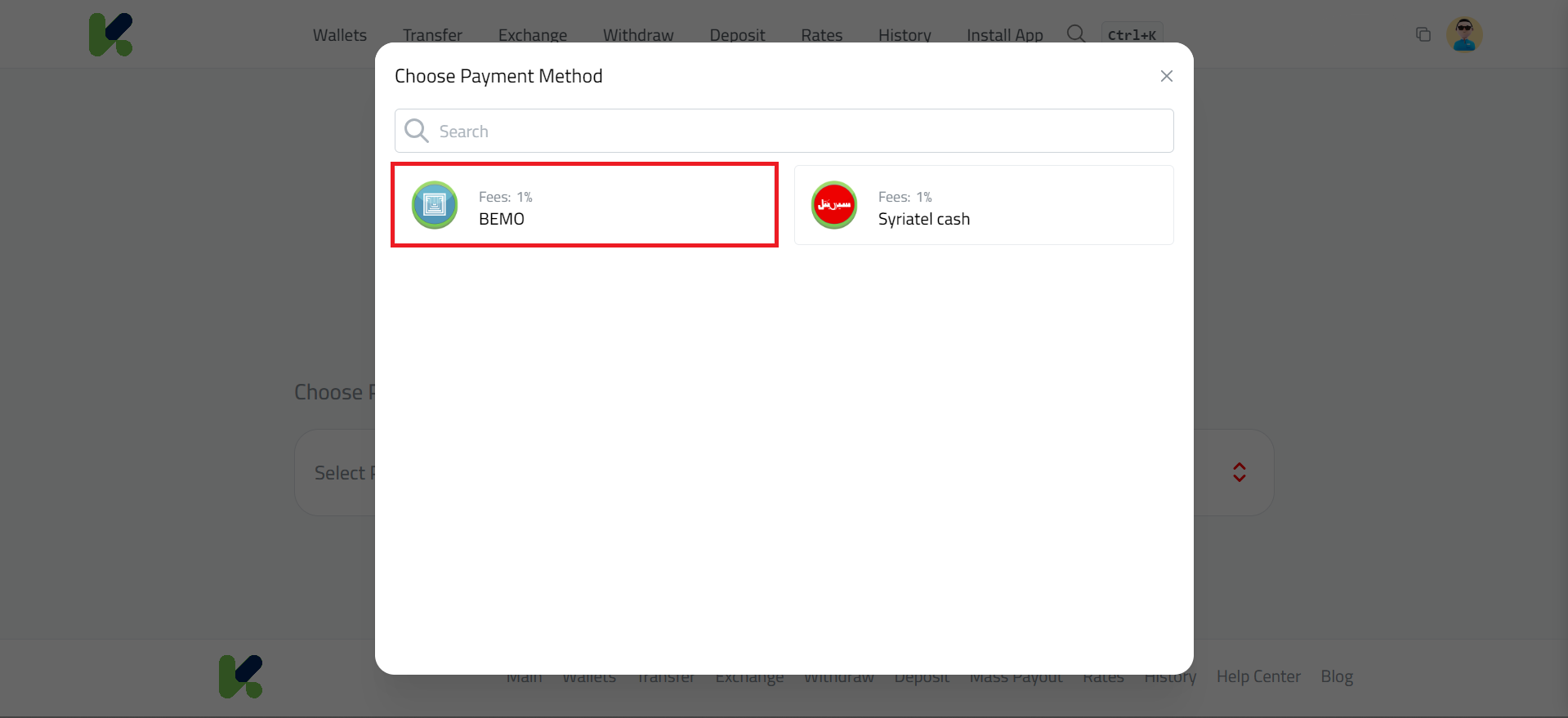Click the BEMO name text
Viewport: 1568px width, 718px height.
coord(502,219)
